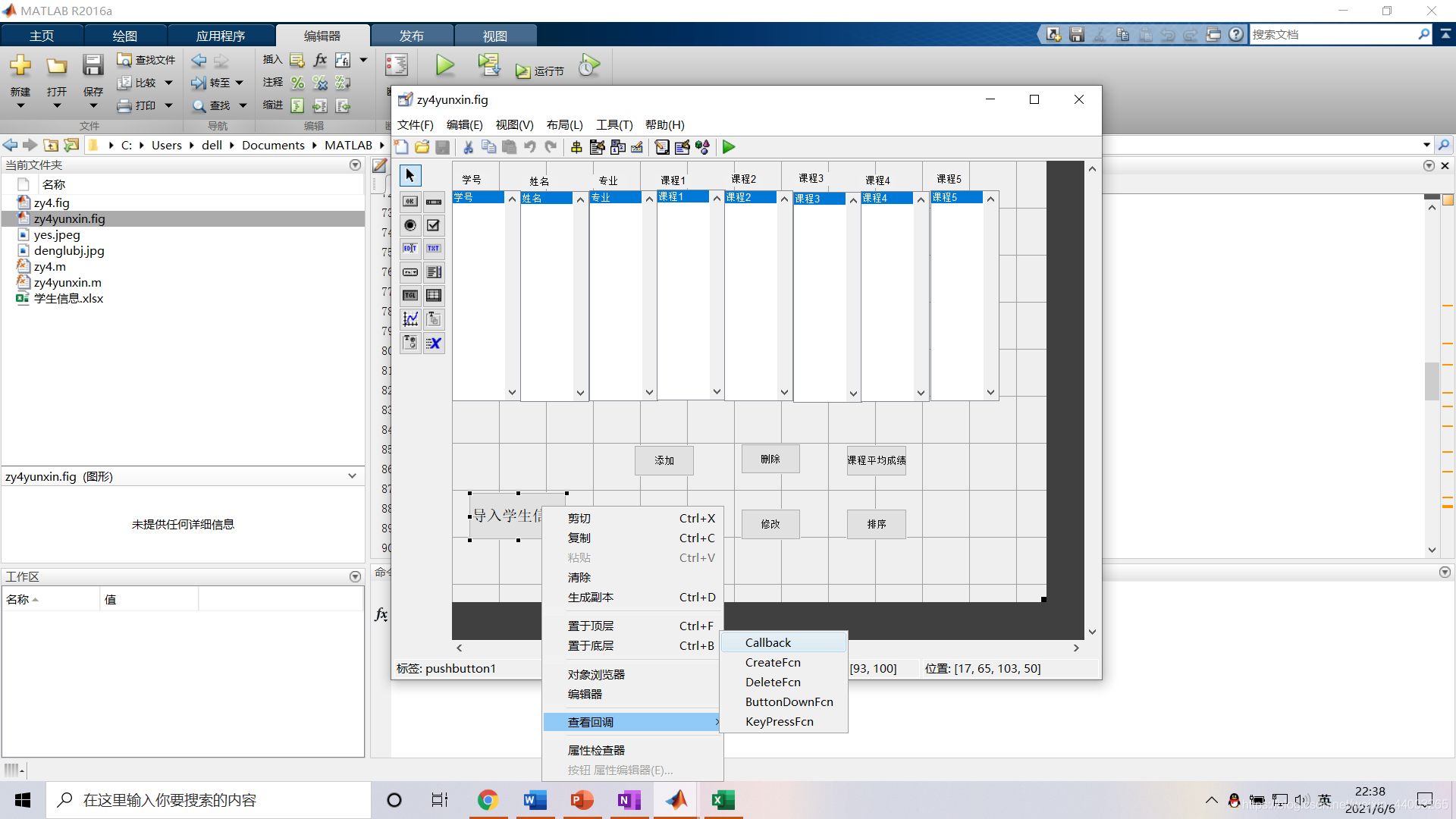Image resolution: width=1456 pixels, height=819 pixels.
Task: Open the Menu Editor toolbar icon
Action: pyautogui.click(x=598, y=147)
